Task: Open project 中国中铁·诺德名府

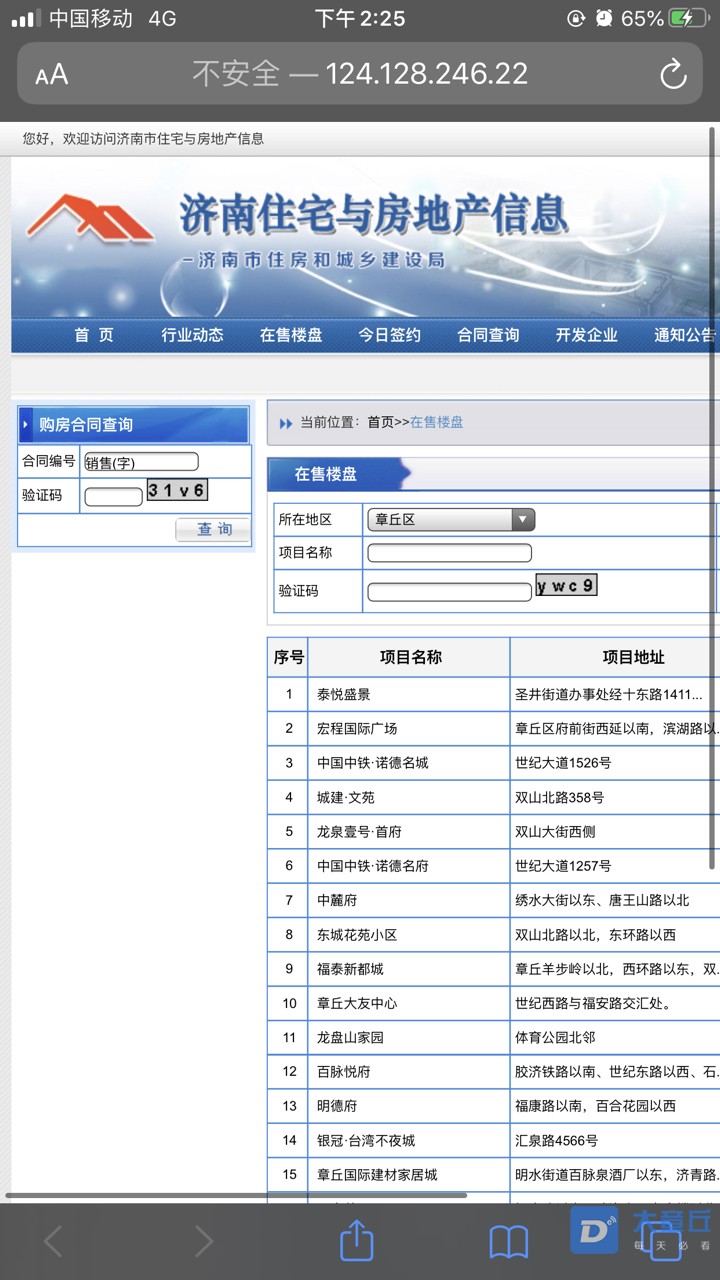Action: coord(373,866)
